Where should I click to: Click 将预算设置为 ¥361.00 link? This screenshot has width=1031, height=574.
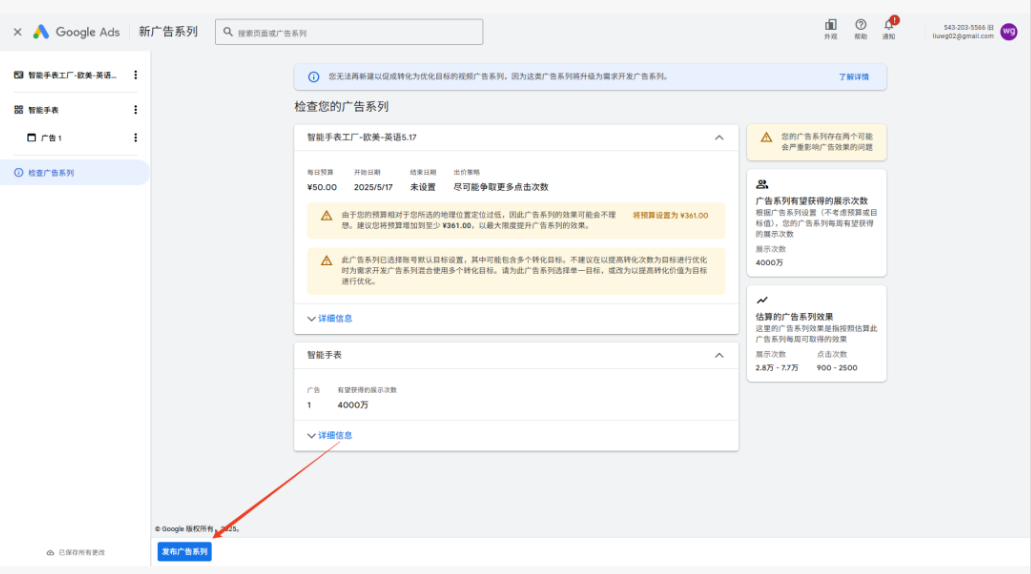pos(671,215)
